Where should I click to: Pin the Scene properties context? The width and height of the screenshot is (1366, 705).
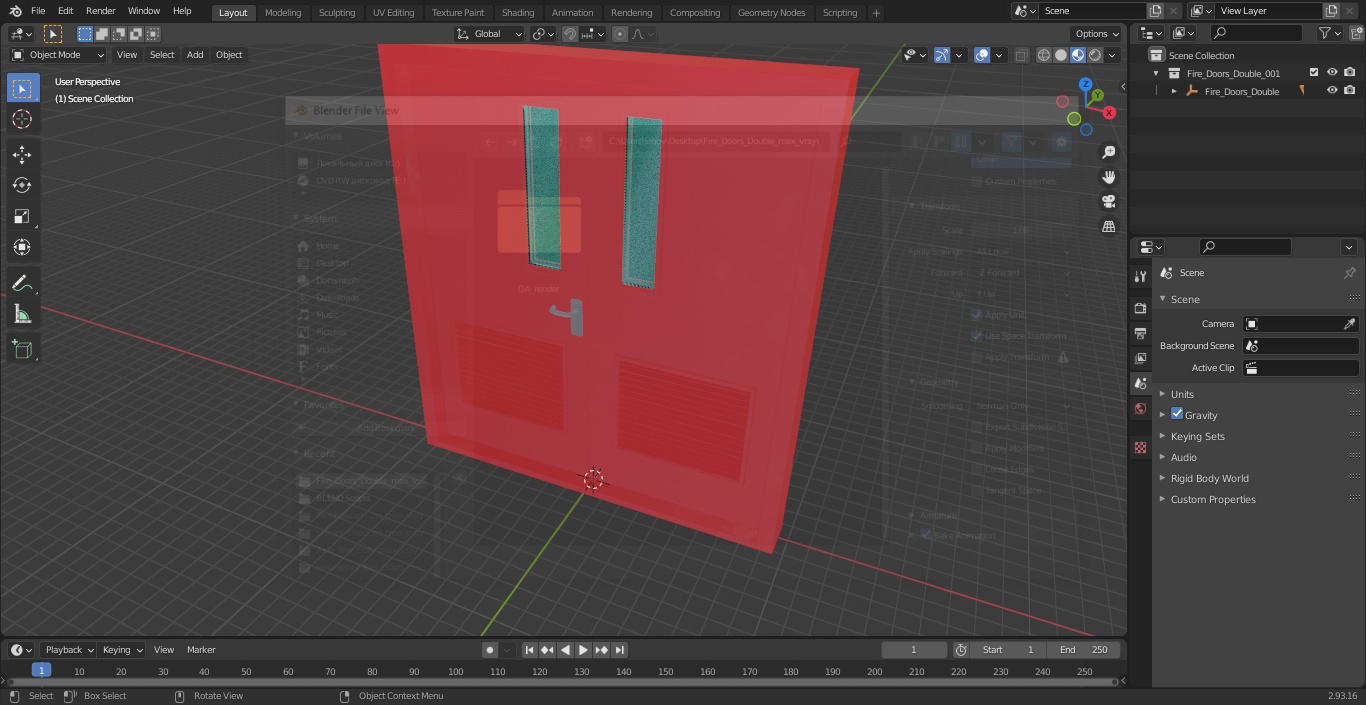[1349, 273]
